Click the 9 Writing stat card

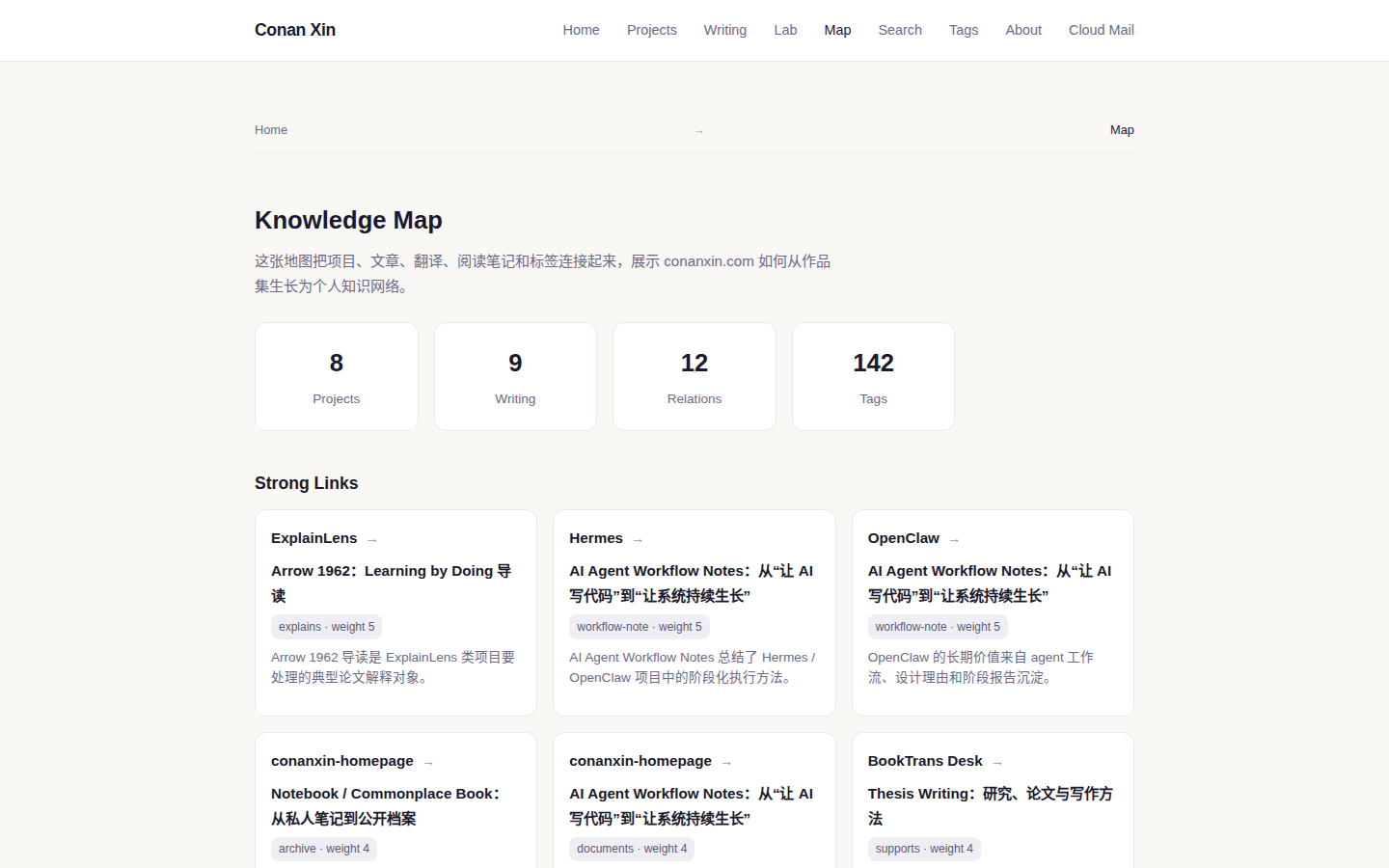(x=515, y=376)
